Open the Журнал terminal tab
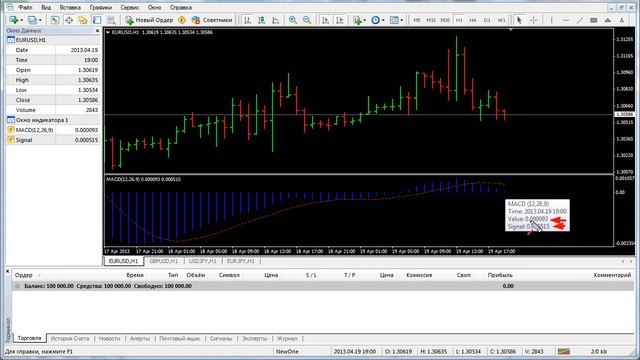Screen dimensions: 640x360 [x=287, y=338]
